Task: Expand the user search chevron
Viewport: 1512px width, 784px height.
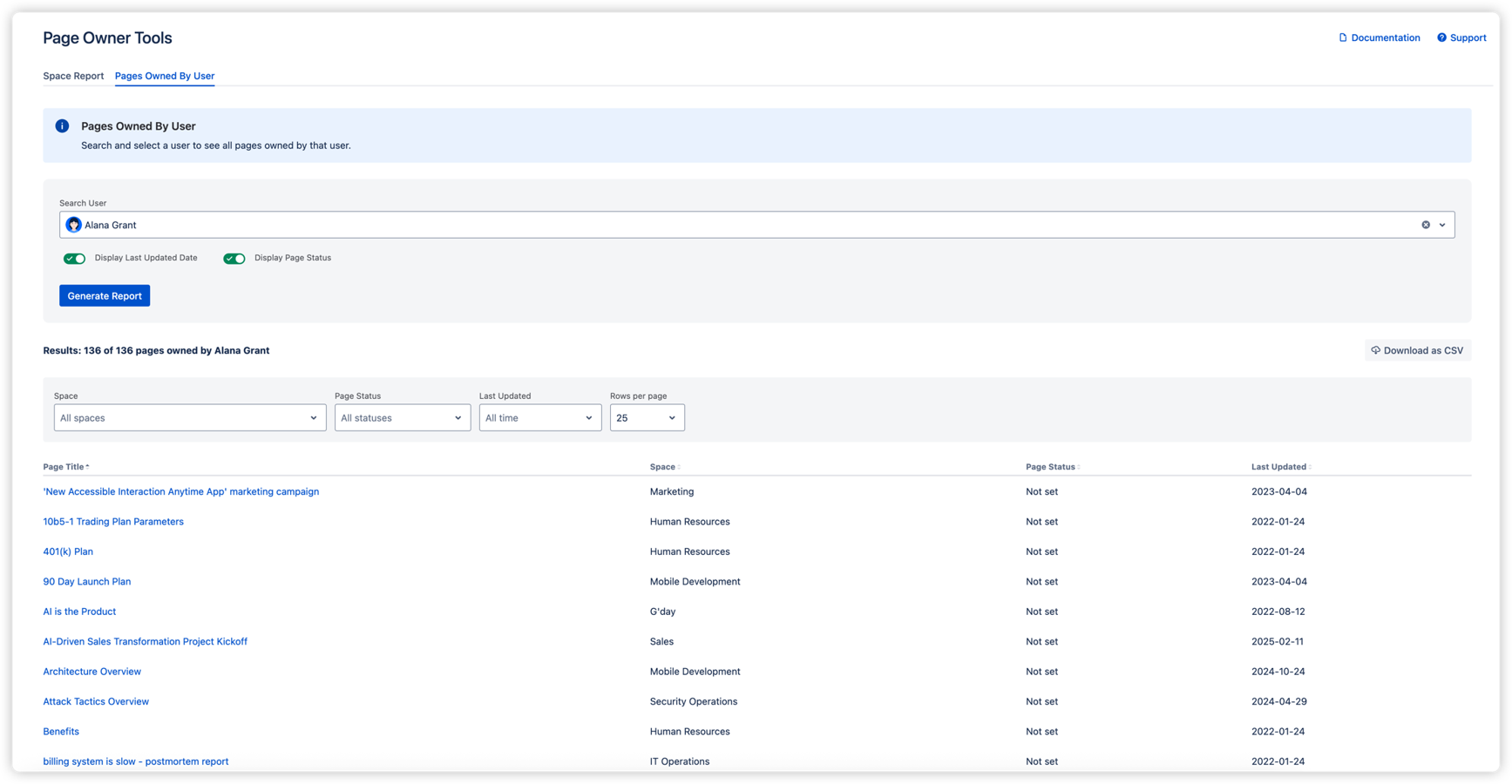Action: coord(1443,225)
